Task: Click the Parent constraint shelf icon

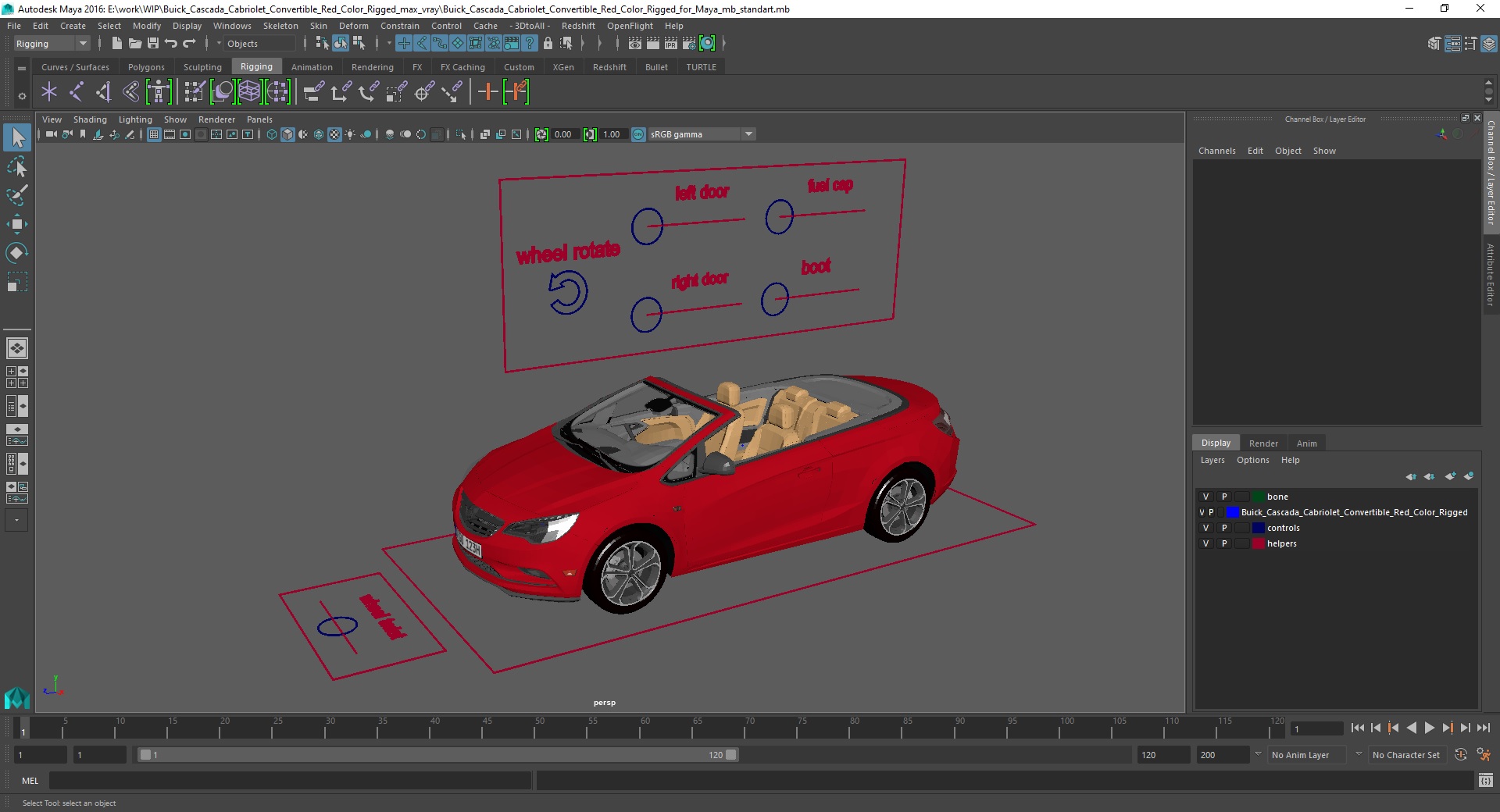Action: [313, 92]
